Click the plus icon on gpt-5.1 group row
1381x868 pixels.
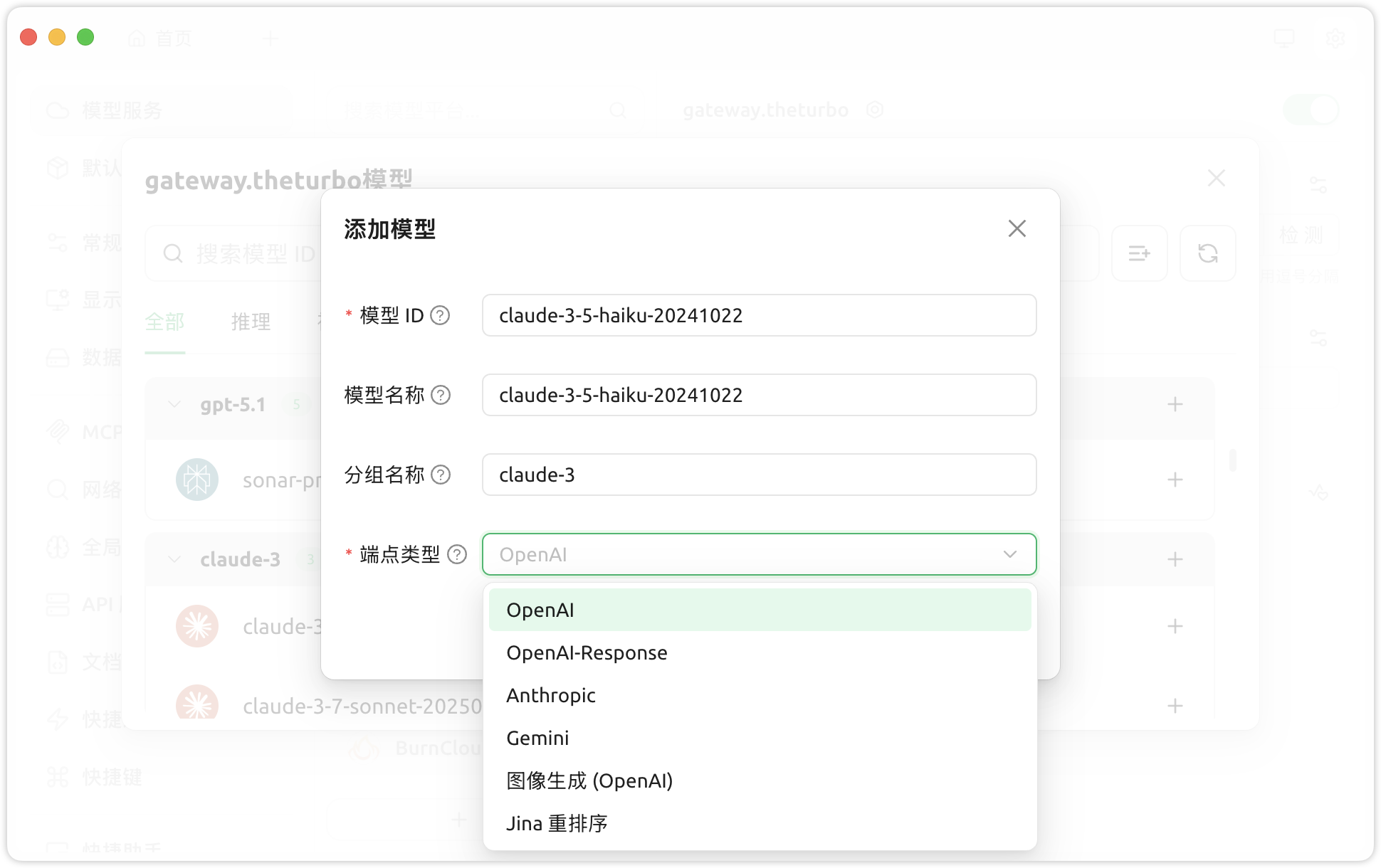(x=1175, y=404)
